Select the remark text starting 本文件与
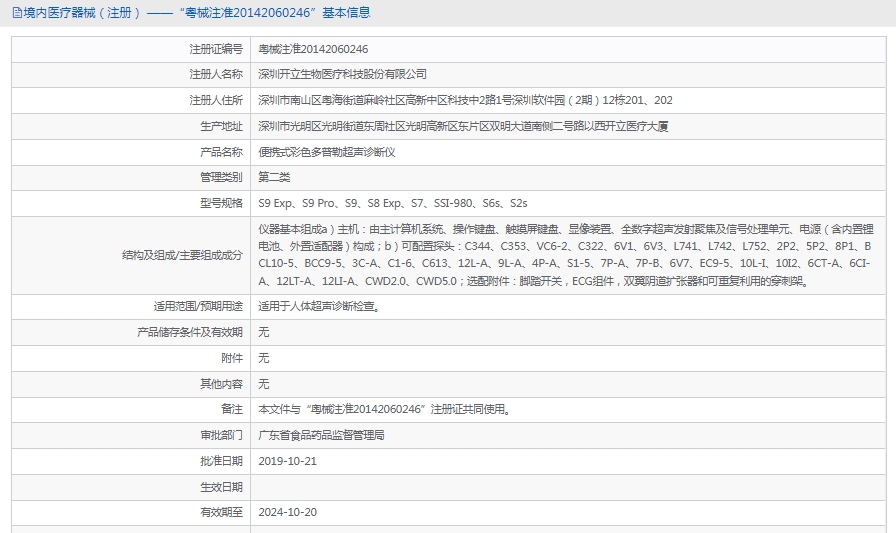 (385, 409)
